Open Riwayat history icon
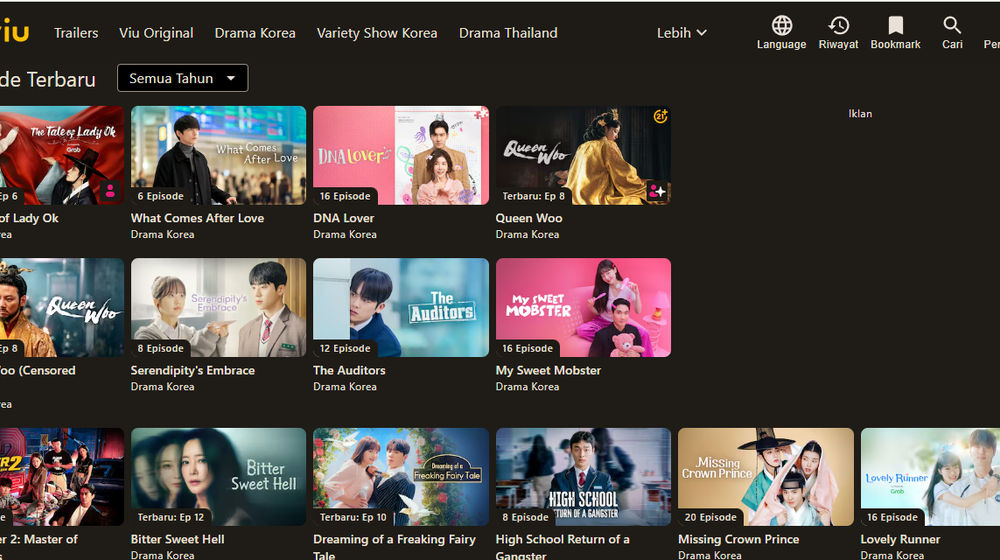Screen dimensions: 1000x560 click(838, 26)
